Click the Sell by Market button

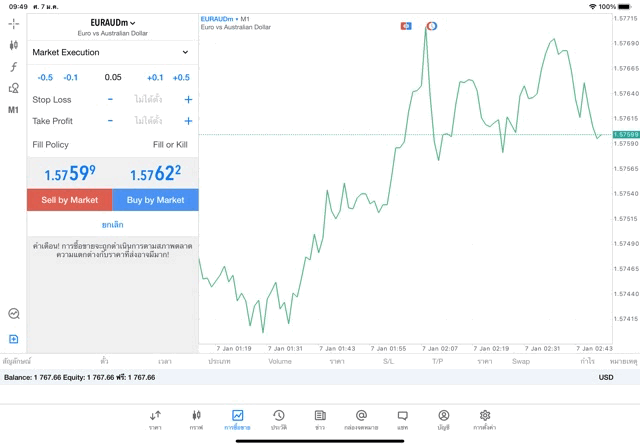pyautogui.click(x=70, y=200)
